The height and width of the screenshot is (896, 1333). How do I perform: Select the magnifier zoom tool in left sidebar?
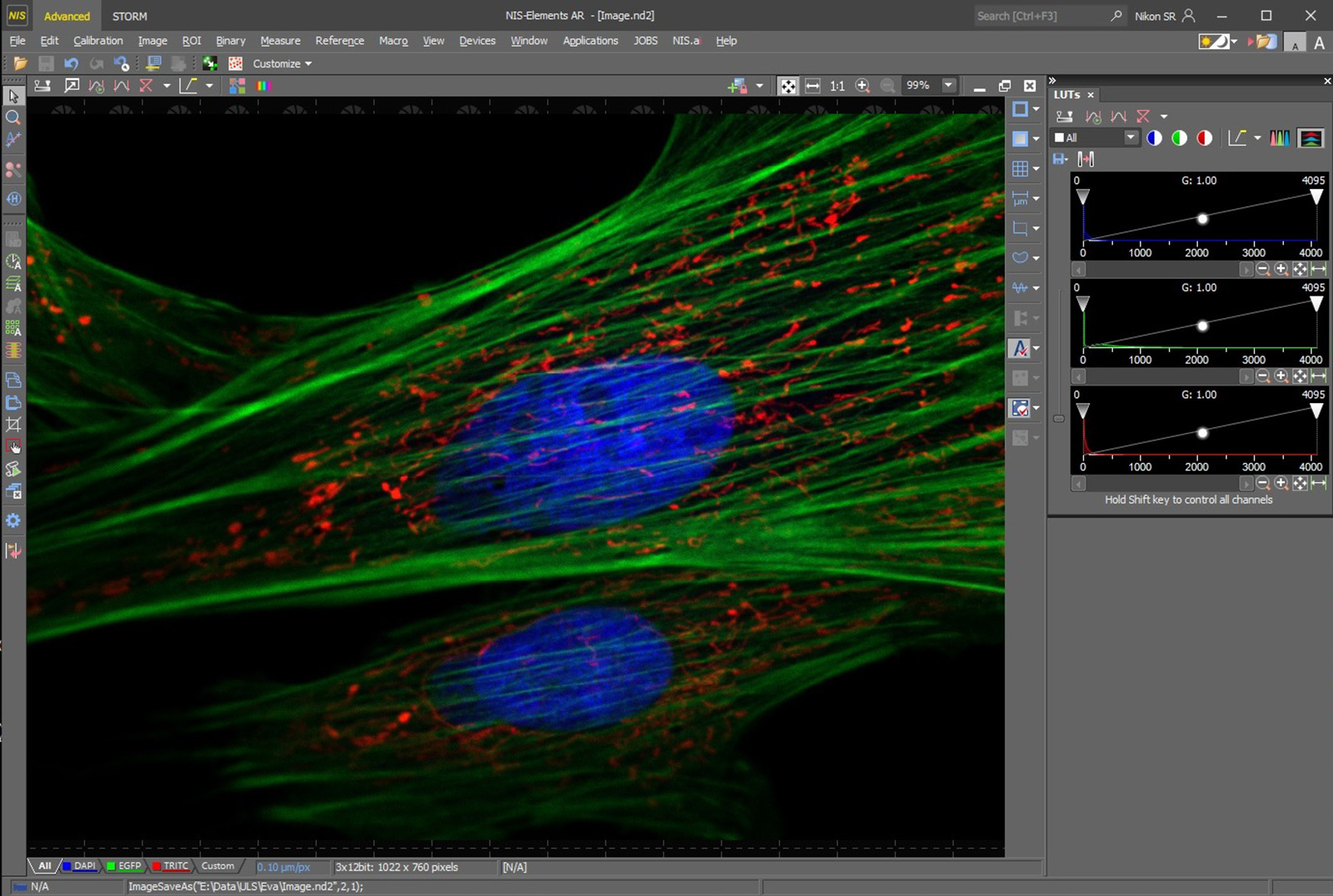pyautogui.click(x=13, y=118)
